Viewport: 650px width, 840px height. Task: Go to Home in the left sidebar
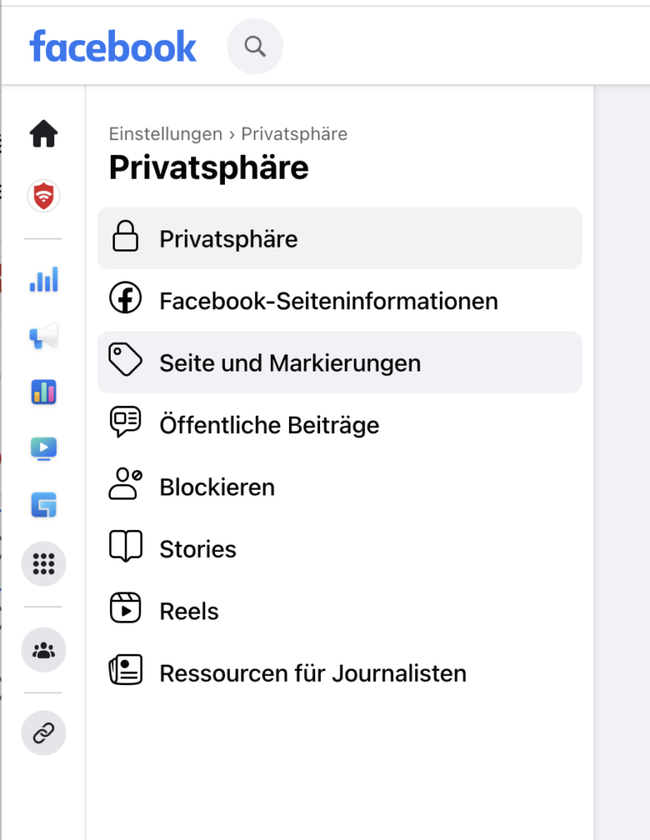pyautogui.click(x=44, y=133)
